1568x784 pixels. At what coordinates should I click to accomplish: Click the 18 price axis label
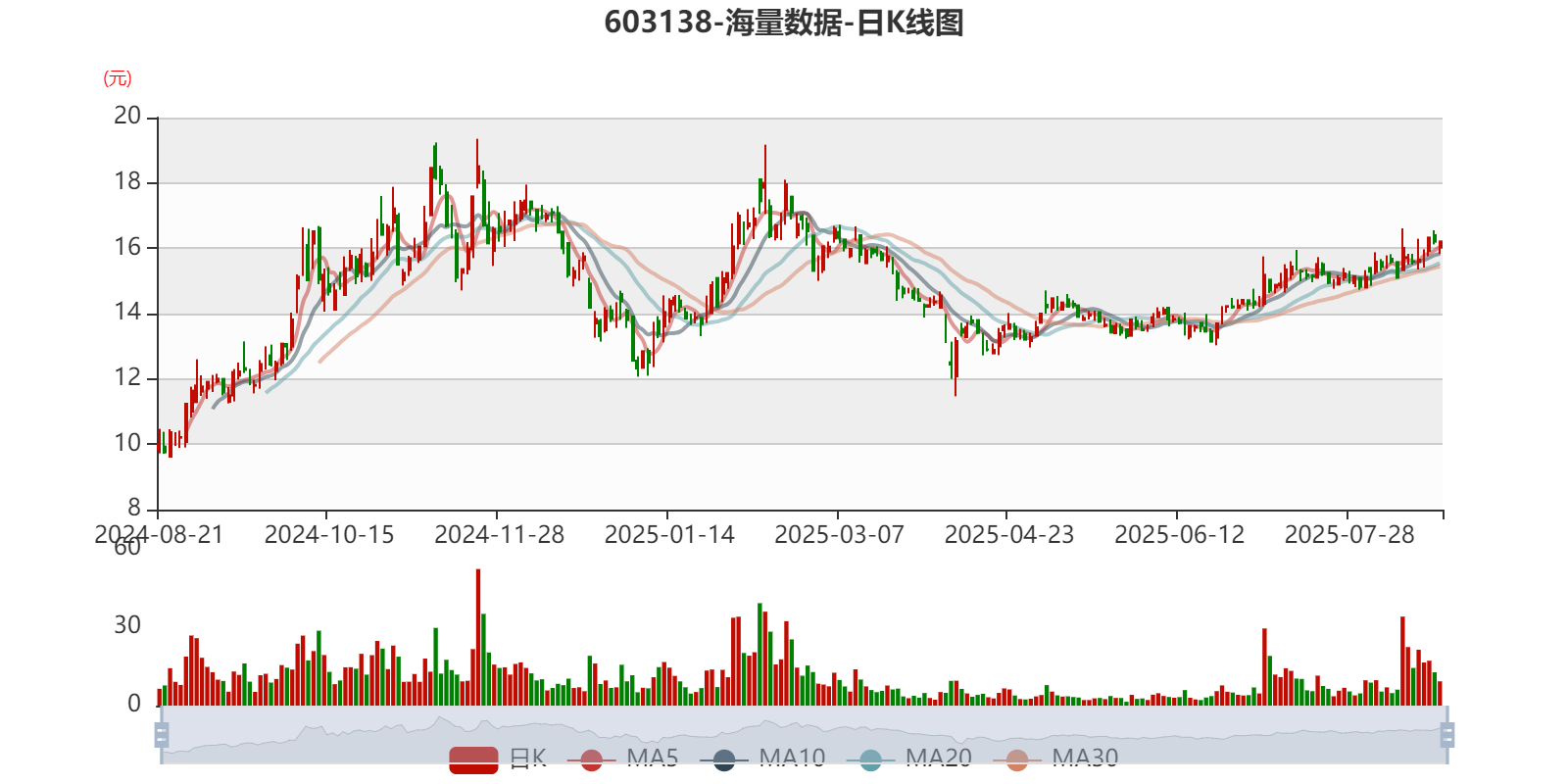coord(127,181)
